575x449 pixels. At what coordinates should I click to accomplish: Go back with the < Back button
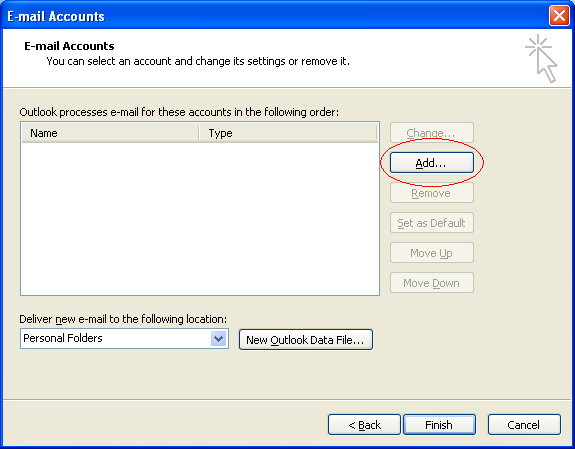click(x=364, y=424)
